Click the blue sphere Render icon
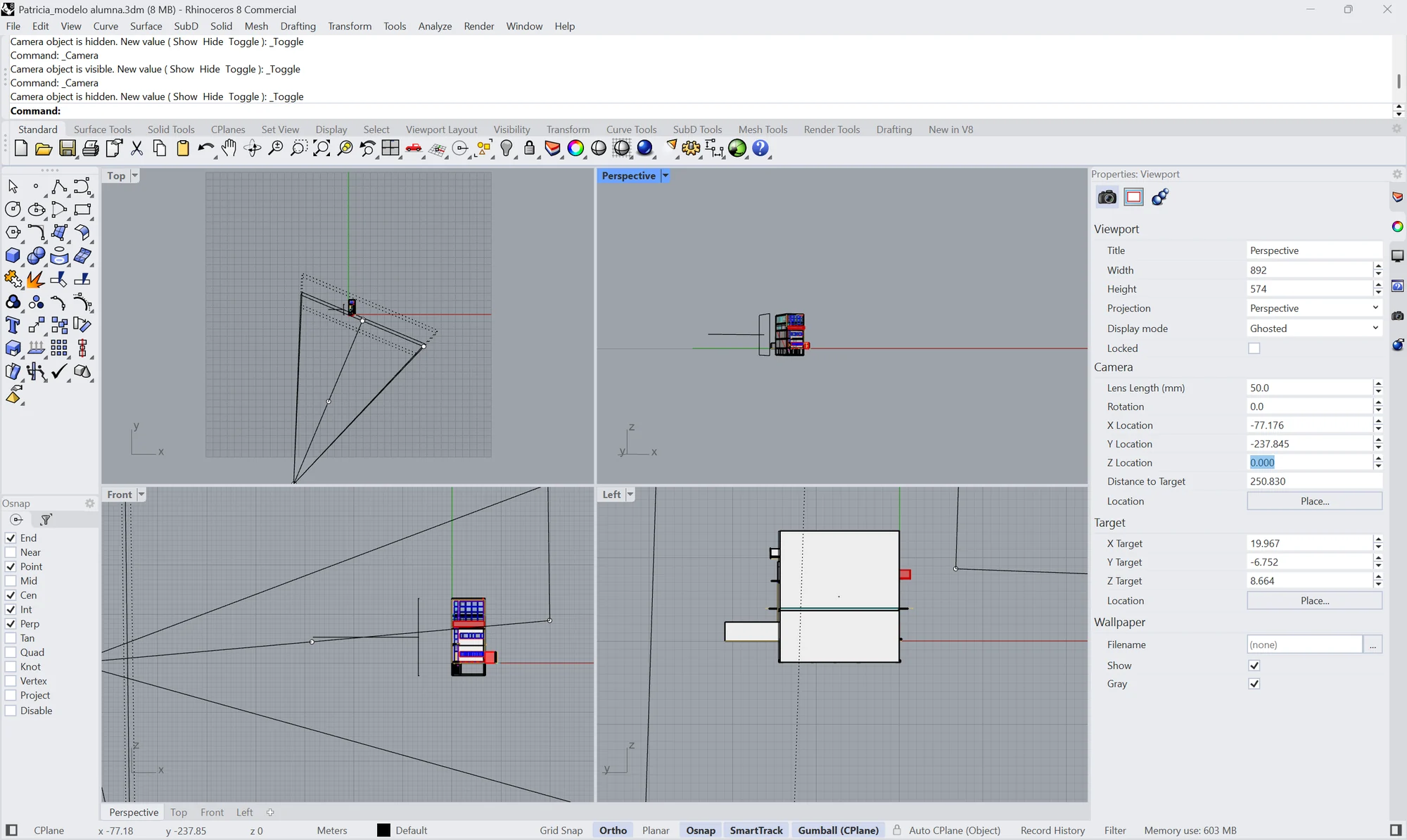The width and height of the screenshot is (1407, 840). point(645,148)
